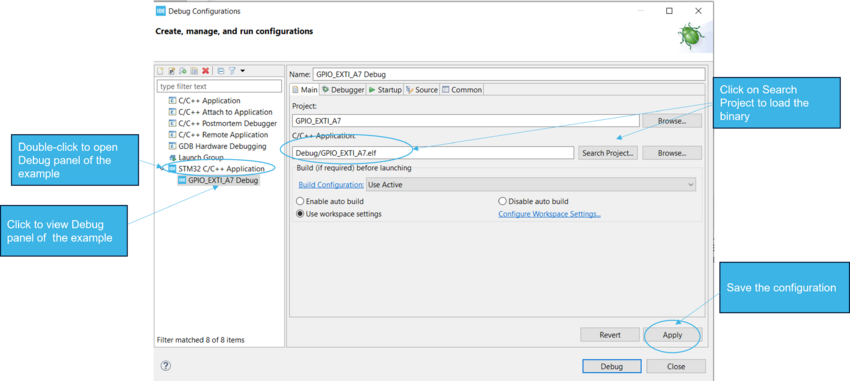850x381 pixels.
Task: Click Export launch configuration icon
Action: [183, 71]
